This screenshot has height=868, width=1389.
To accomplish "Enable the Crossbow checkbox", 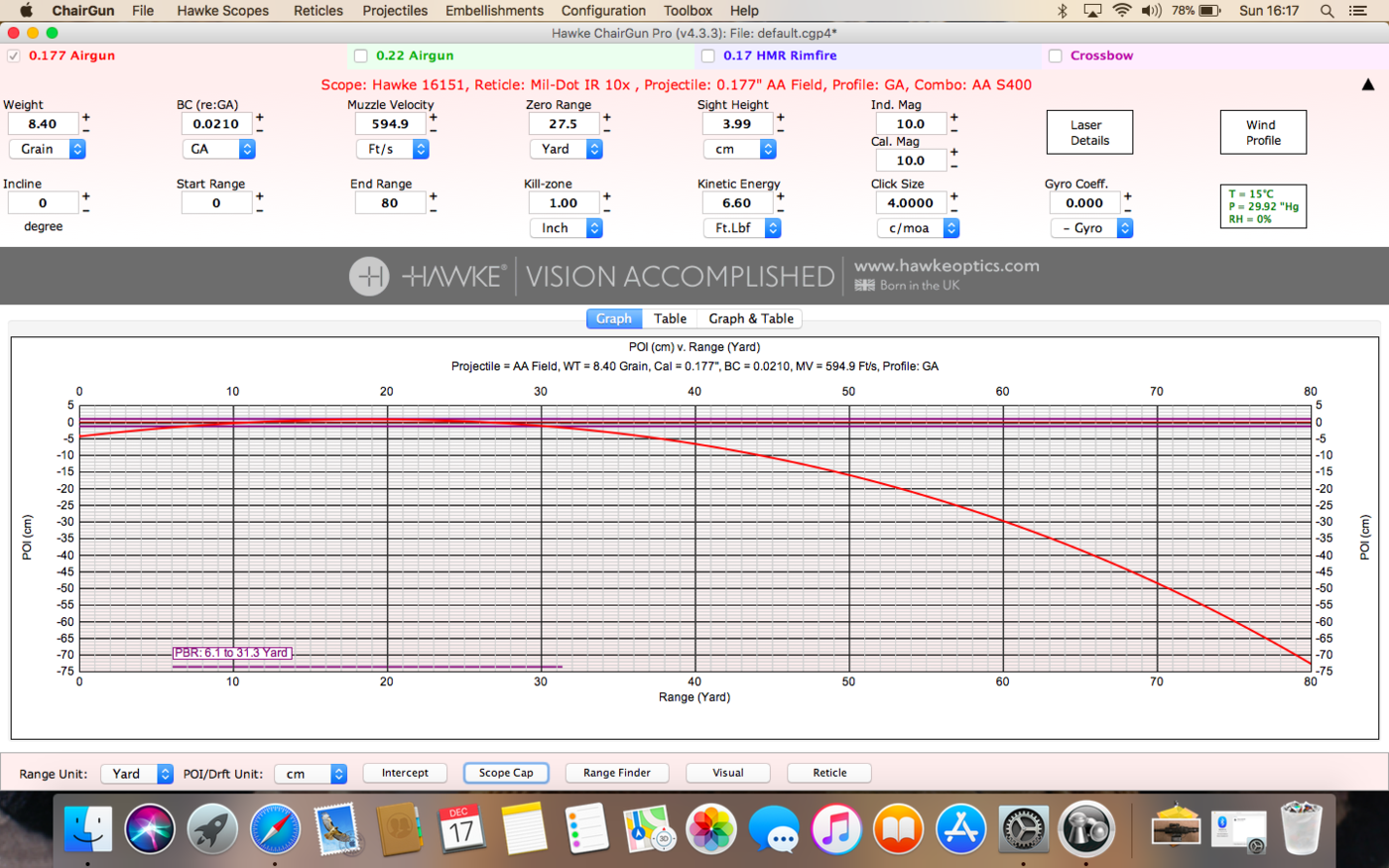I will point(1055,56).
